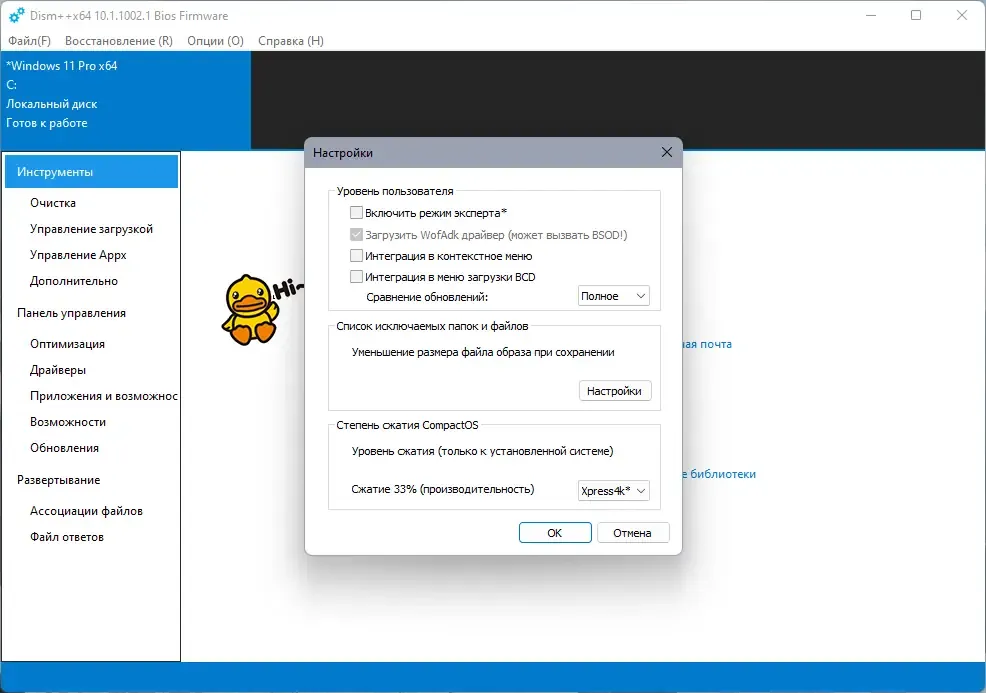Open Файл ответов in the sidebar
This screenshot has width=986, height=693.
click(x=67, y=537)
